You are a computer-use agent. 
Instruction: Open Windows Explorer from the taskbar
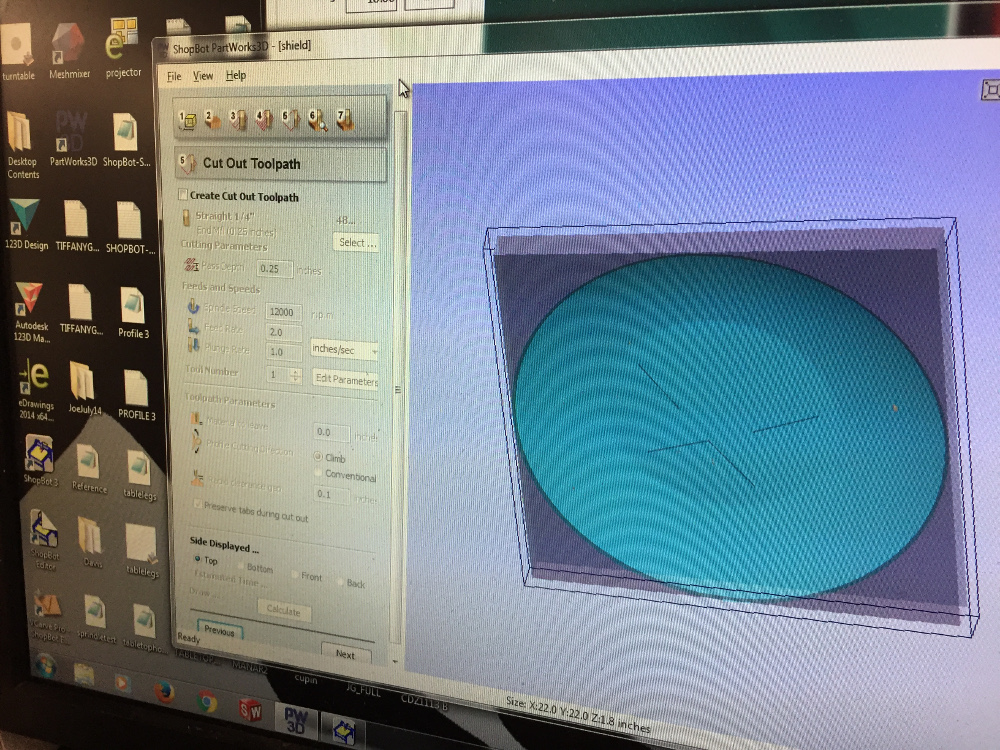point(83,674)
